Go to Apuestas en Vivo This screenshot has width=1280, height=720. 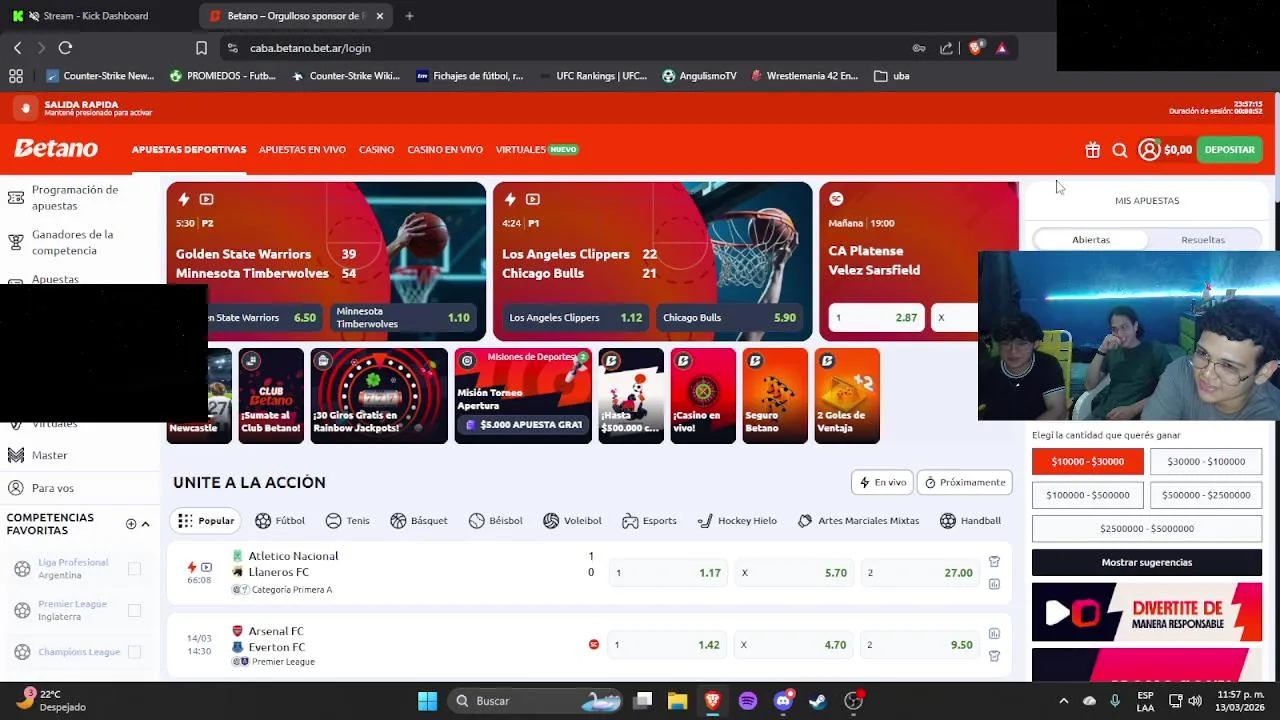pos(302,150)
